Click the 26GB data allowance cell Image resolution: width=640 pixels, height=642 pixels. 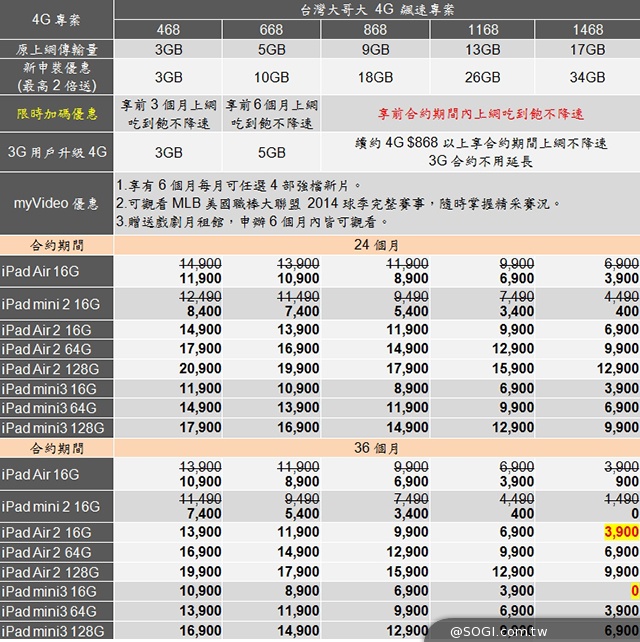(x=482, y=77)
